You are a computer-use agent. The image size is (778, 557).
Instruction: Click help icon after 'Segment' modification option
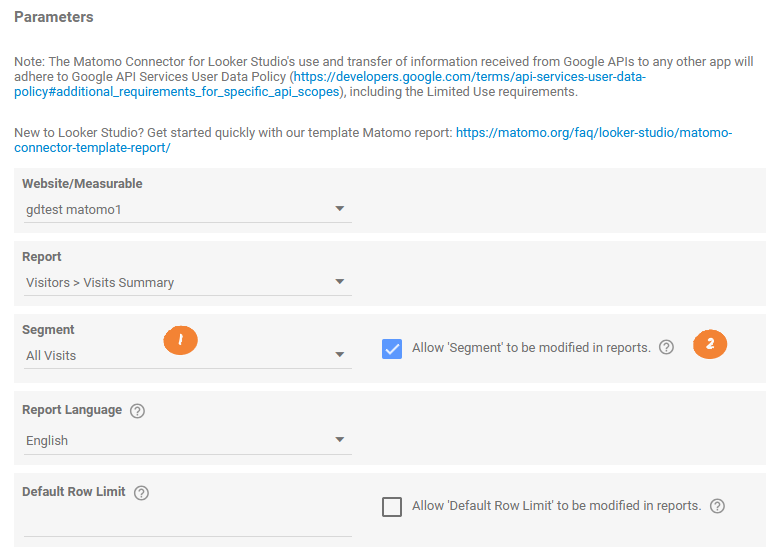coord(667,348)
